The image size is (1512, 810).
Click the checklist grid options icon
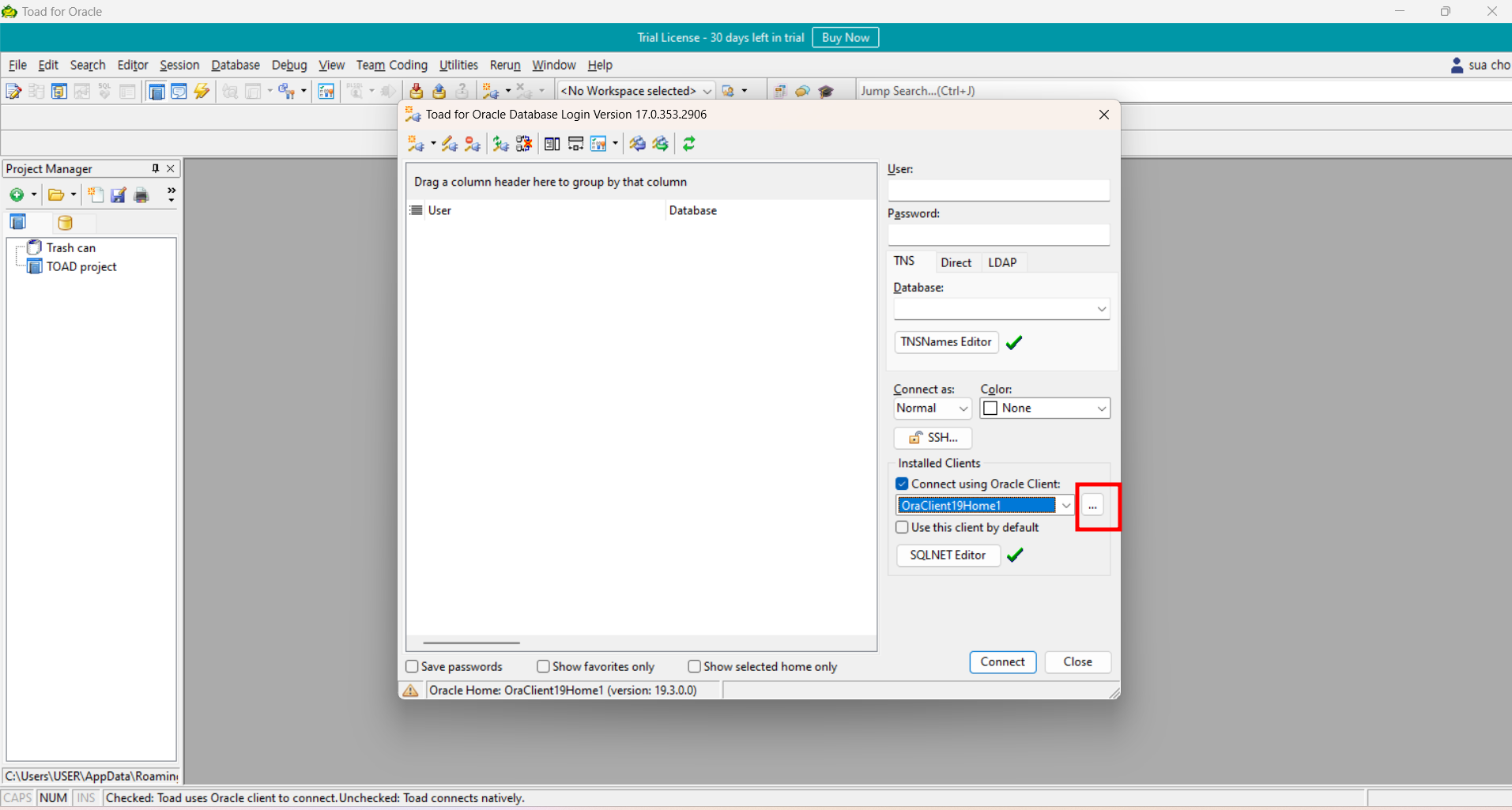point(598,143)
